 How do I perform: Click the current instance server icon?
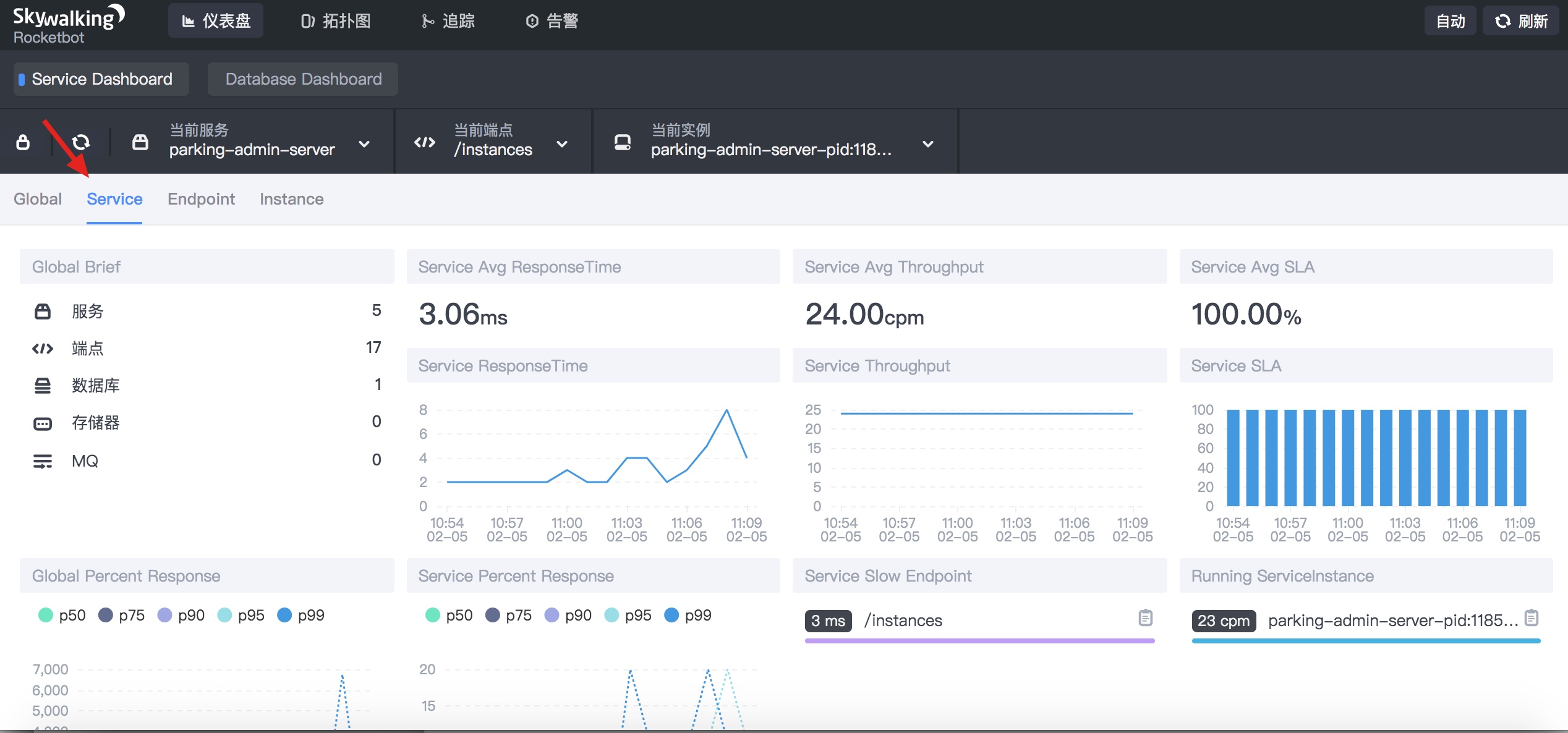pos(623,143)
